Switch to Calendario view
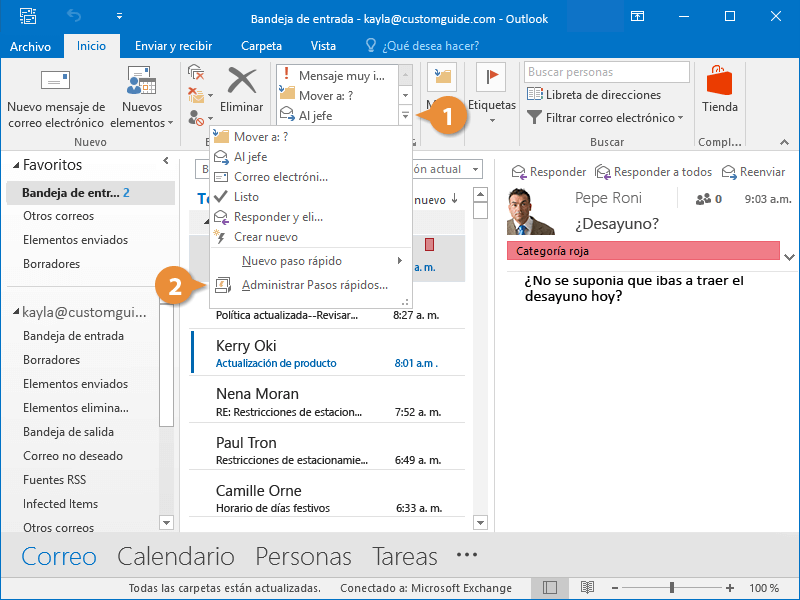 [175, 557]
